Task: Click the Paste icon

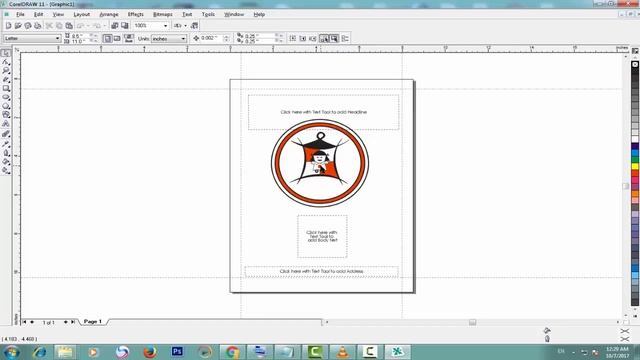Action: pyautogui.click(x=69, y=25)
